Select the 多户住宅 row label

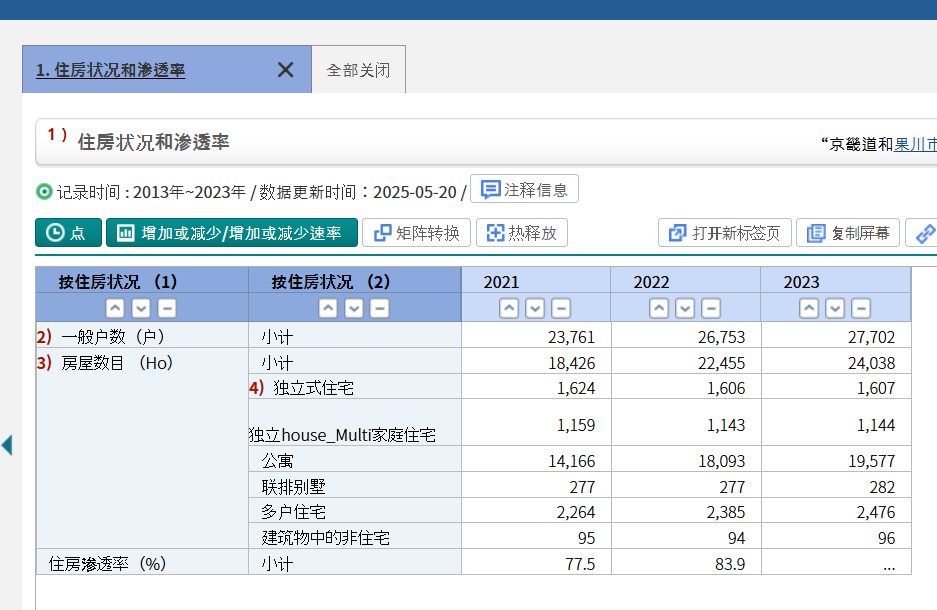tap(293, 512)
